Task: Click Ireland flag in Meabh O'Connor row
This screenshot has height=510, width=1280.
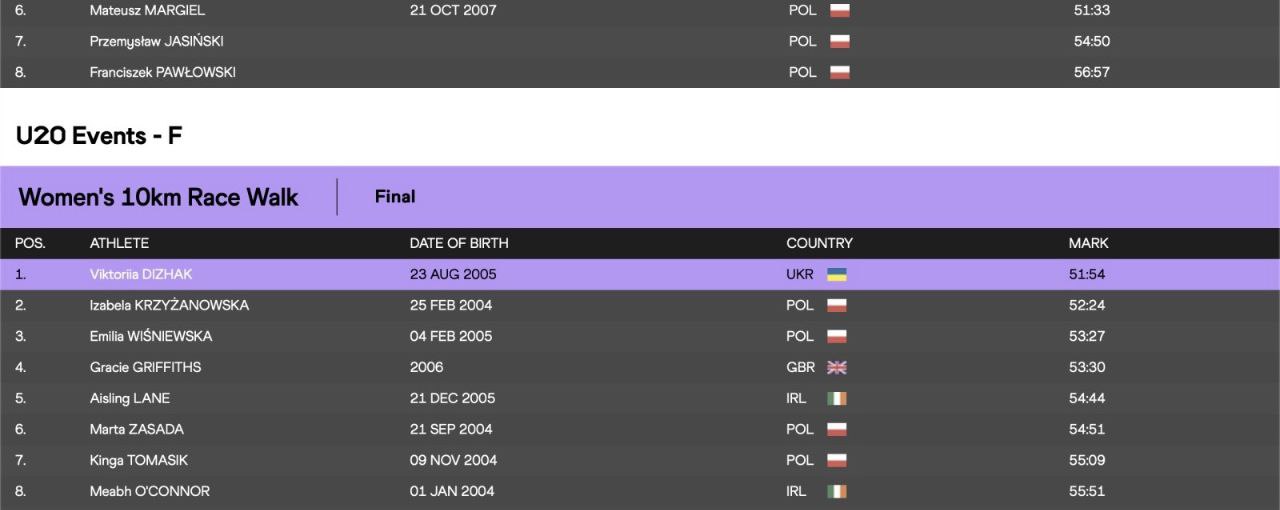Action: (x=837, y=491)
